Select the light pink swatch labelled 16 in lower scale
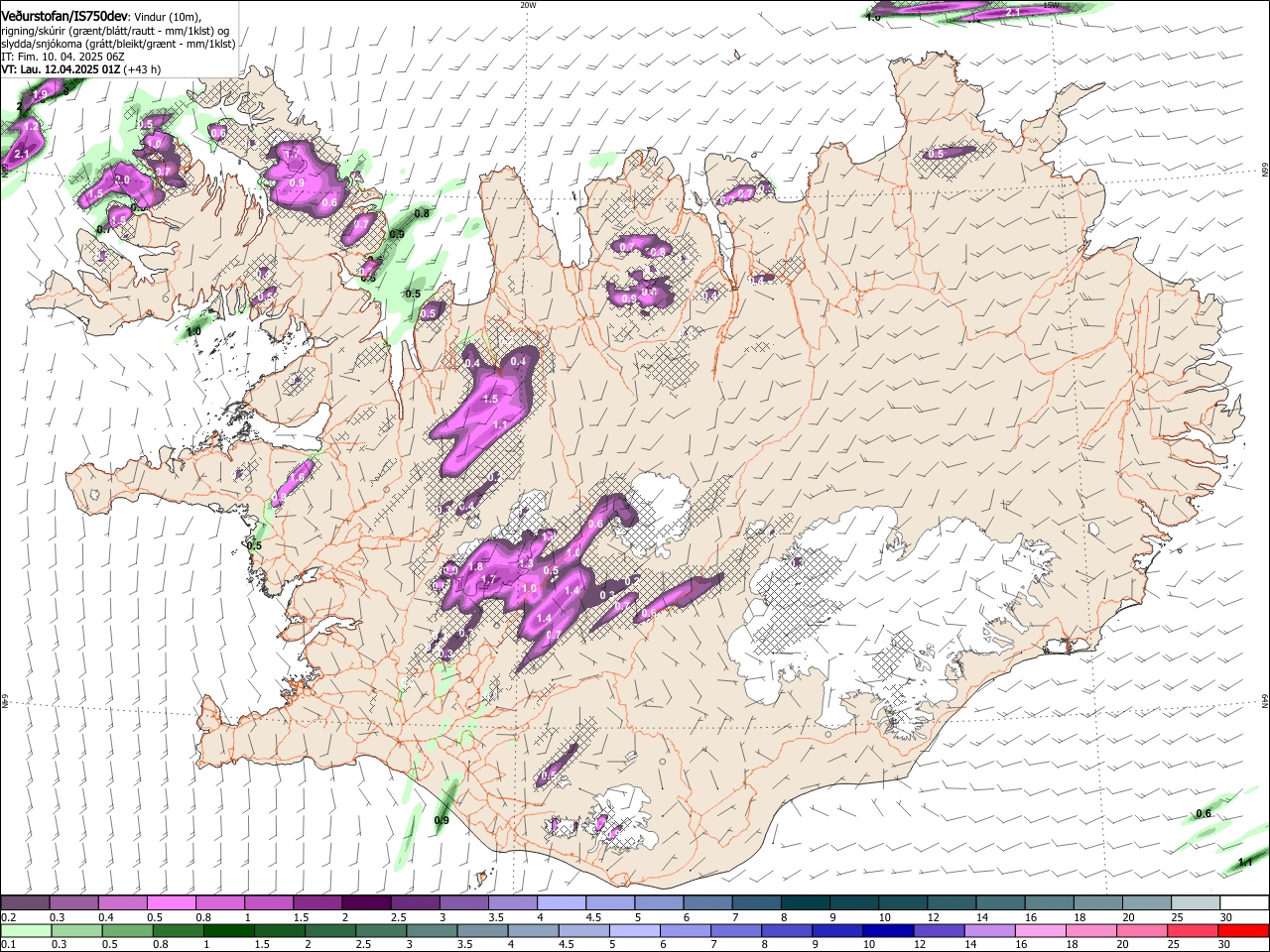Viewport: 1270px width, 952px height. tap(1041, 930)
